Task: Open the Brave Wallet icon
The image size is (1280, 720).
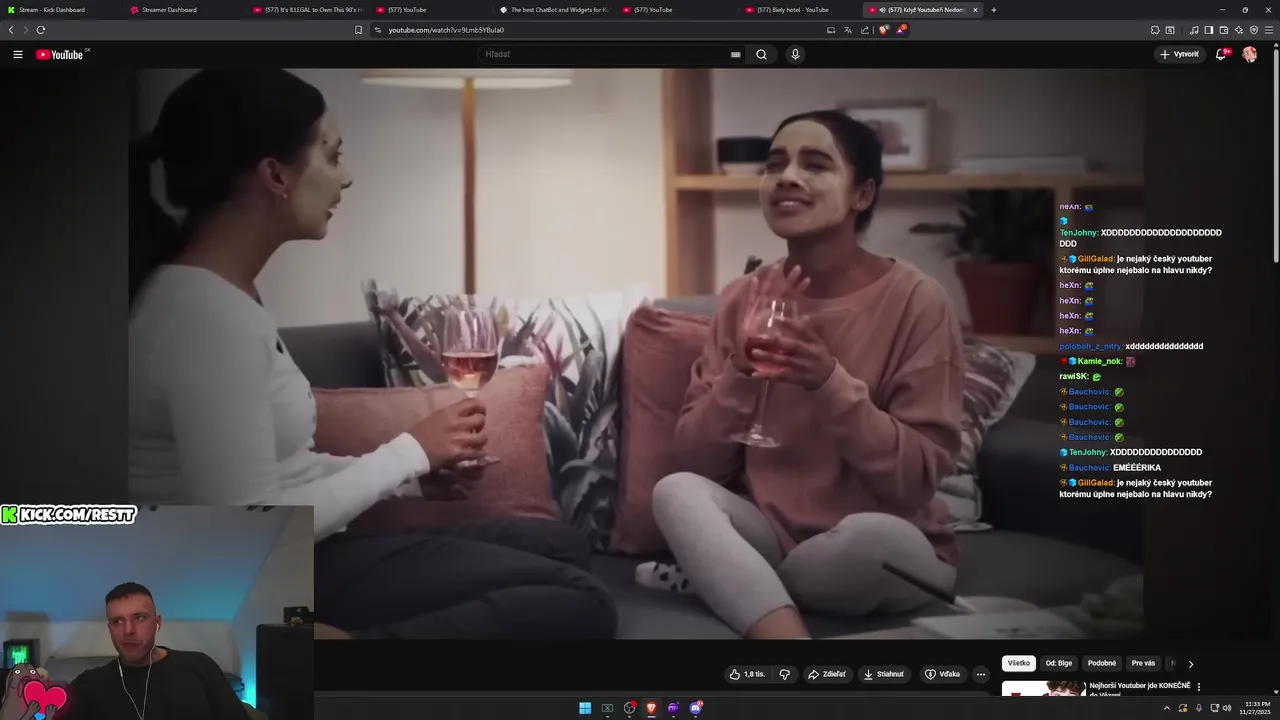Action: (1224, 30)
